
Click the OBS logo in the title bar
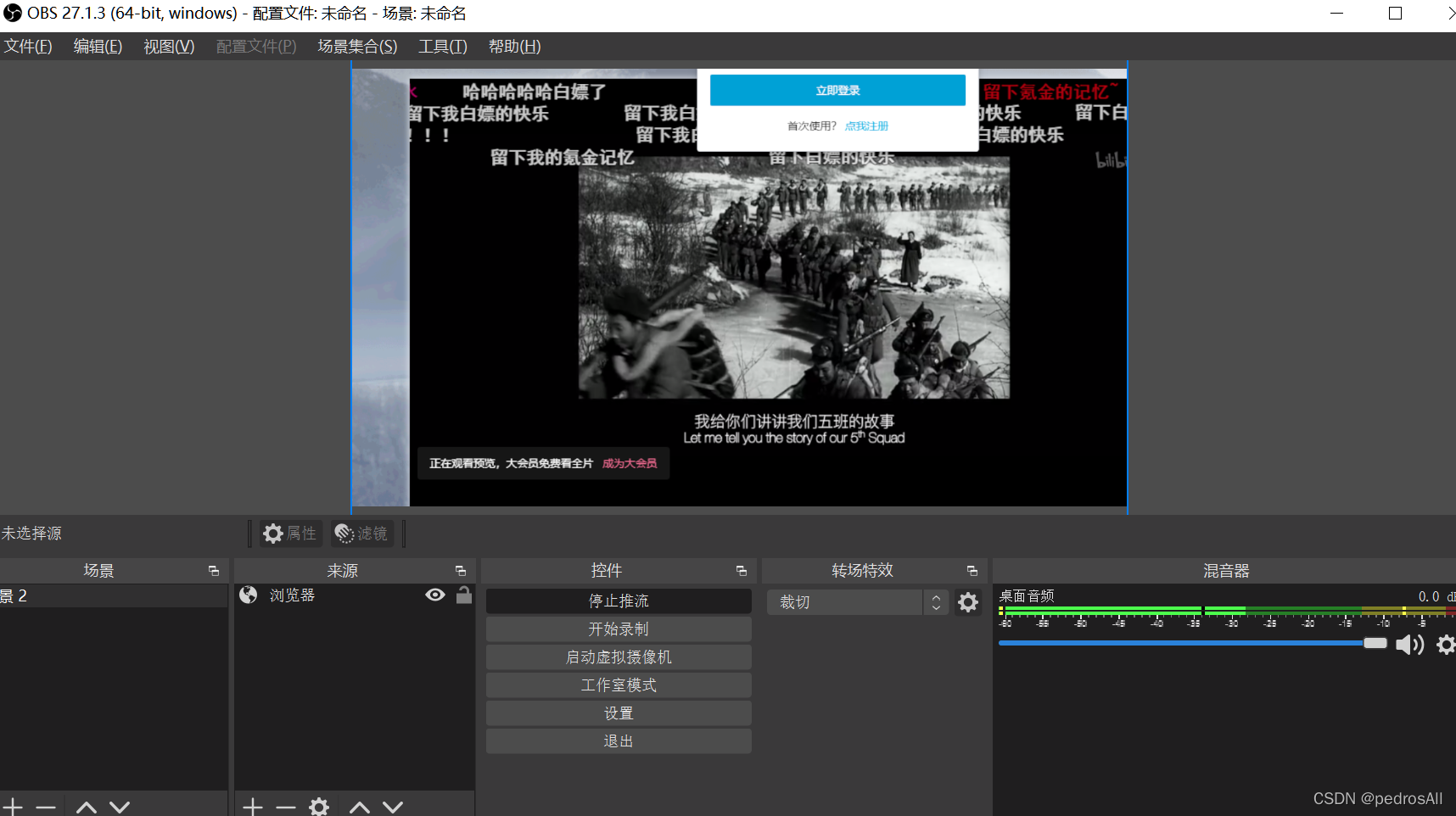tap(13, 13)
